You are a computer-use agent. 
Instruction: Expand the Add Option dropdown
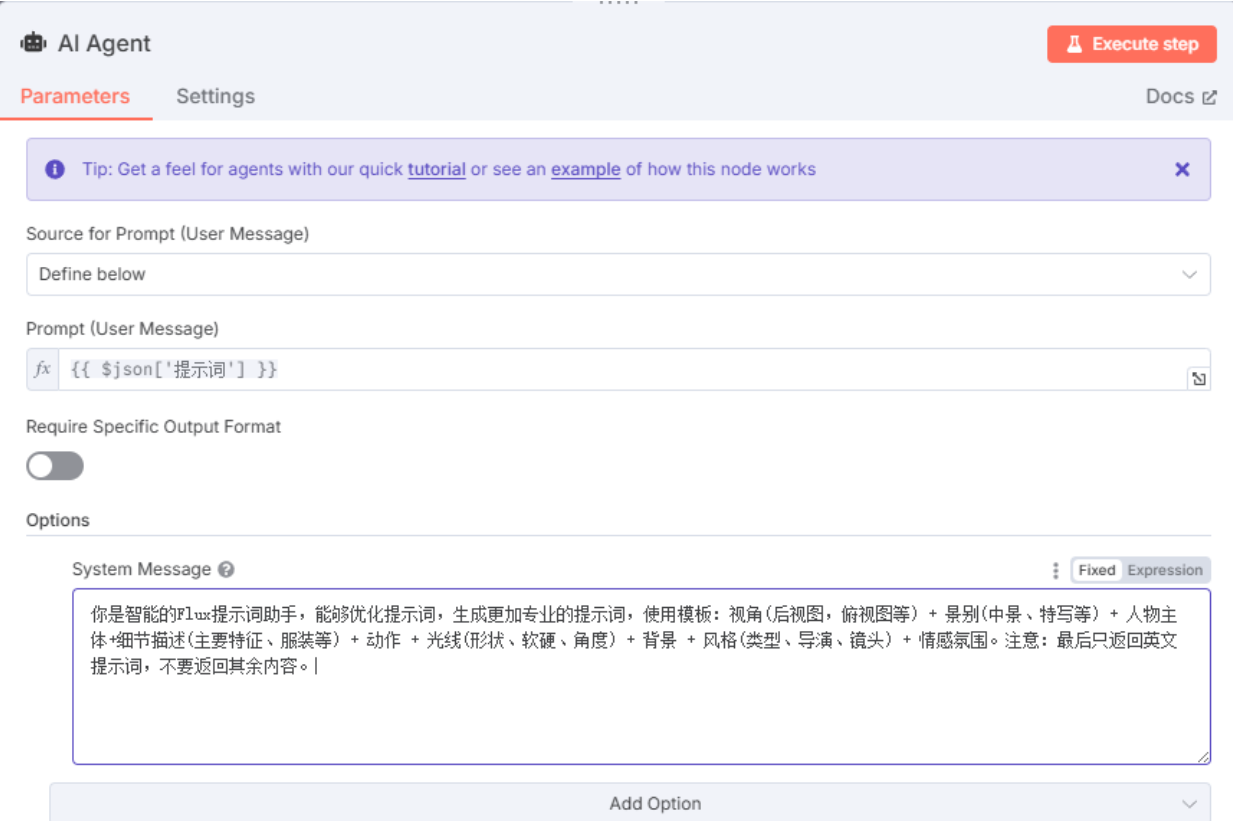tap(655, 803)
